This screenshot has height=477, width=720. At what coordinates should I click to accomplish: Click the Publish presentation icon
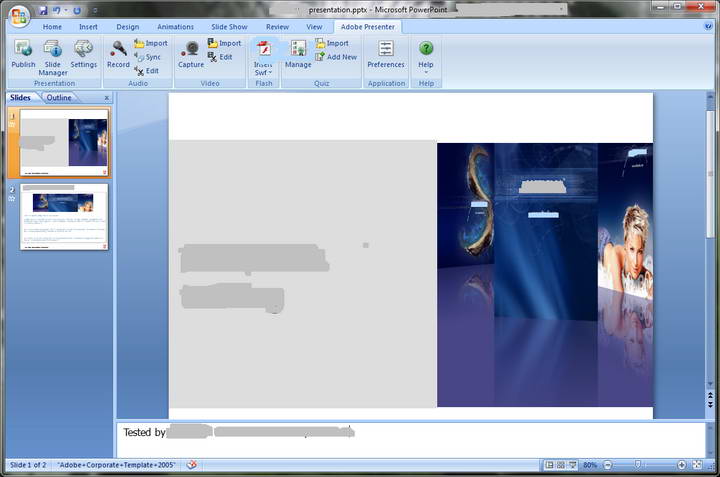click(23, 50)
